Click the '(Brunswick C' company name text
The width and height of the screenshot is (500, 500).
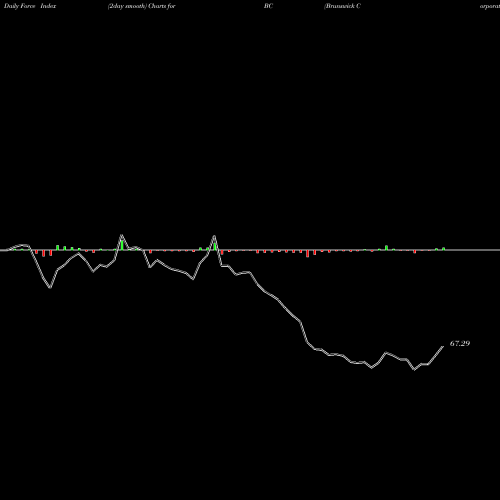click(342, 6)
